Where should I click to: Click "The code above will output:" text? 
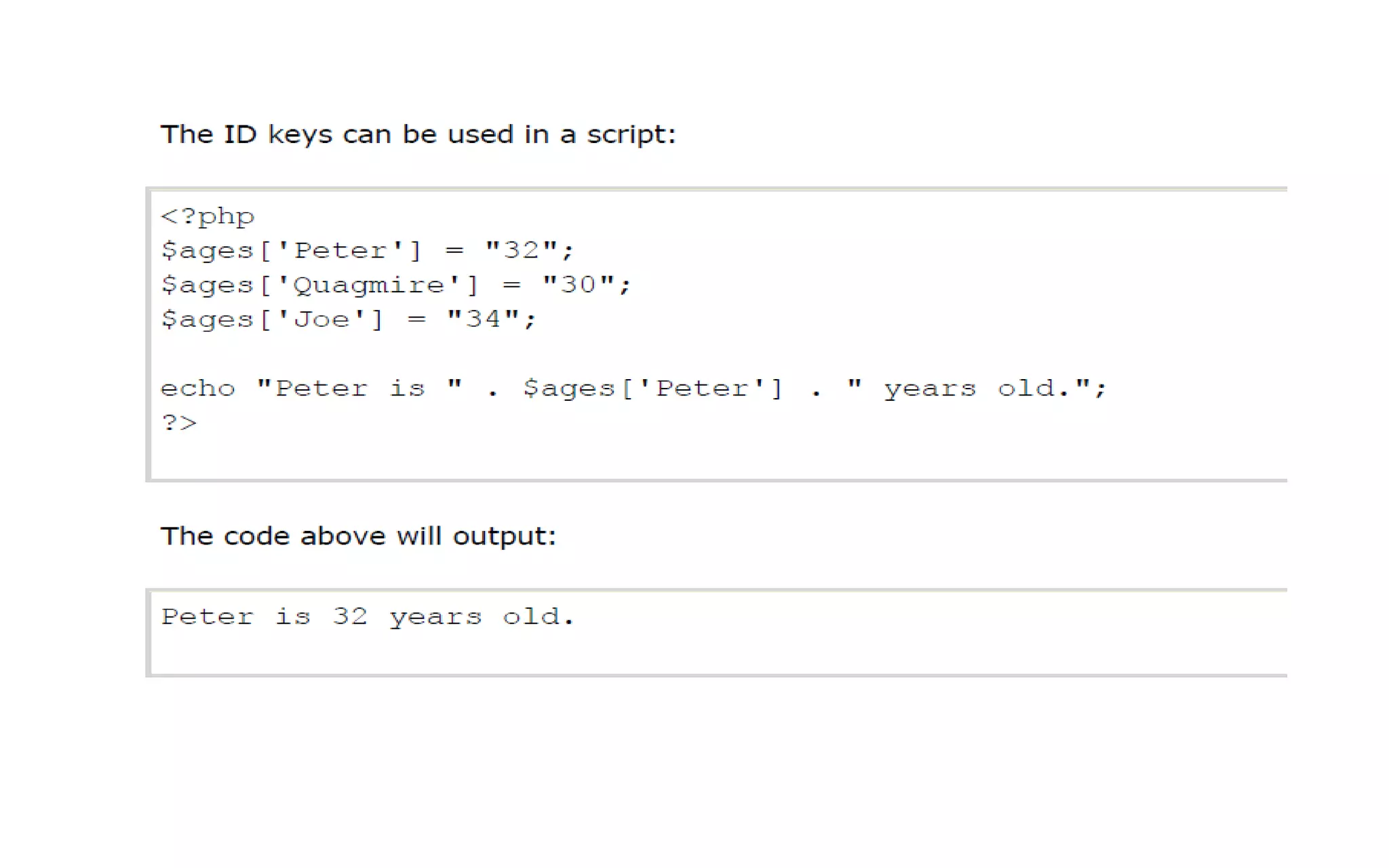358,536
